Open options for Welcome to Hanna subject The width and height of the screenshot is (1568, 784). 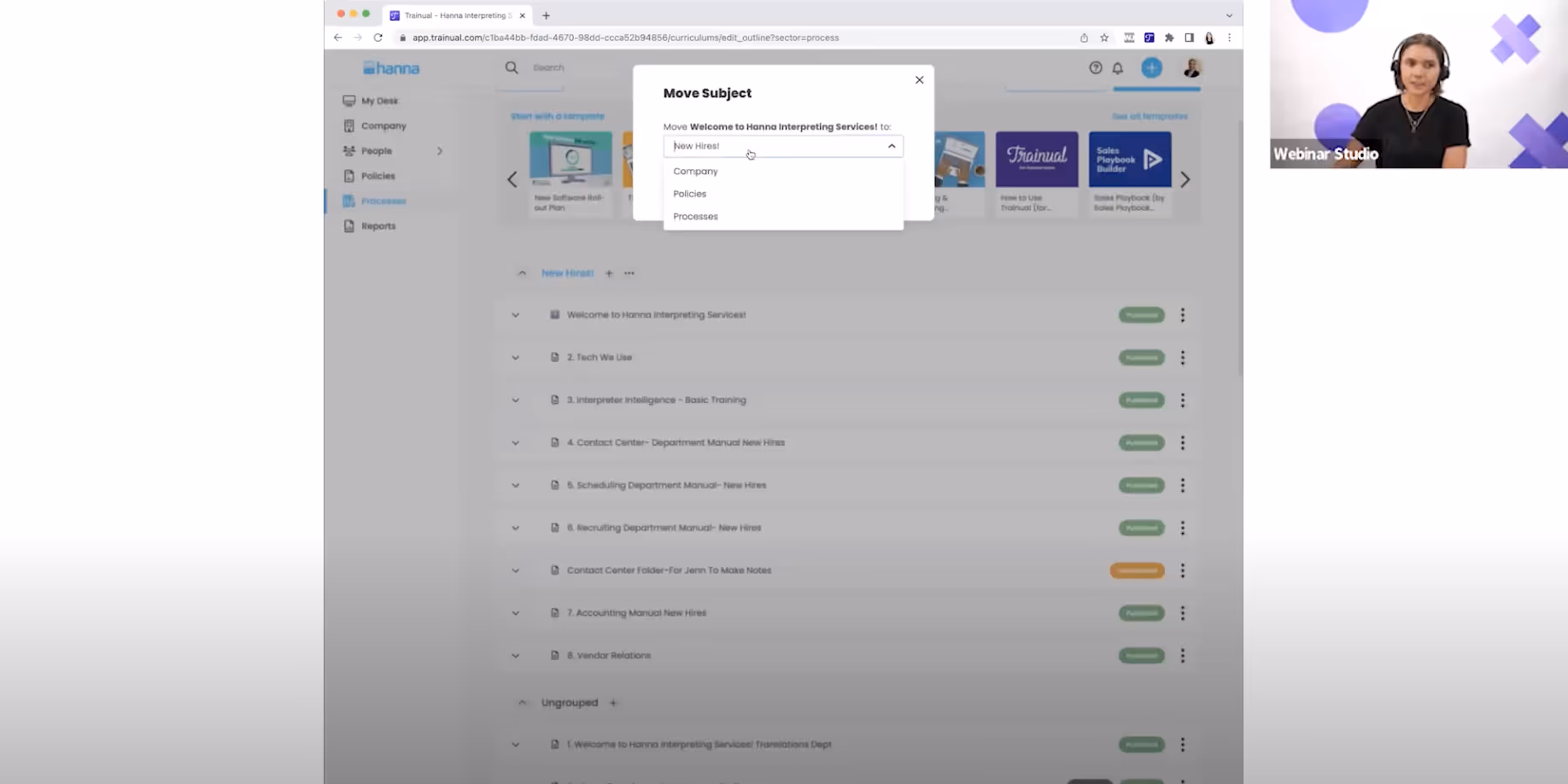pos(1183,315)
